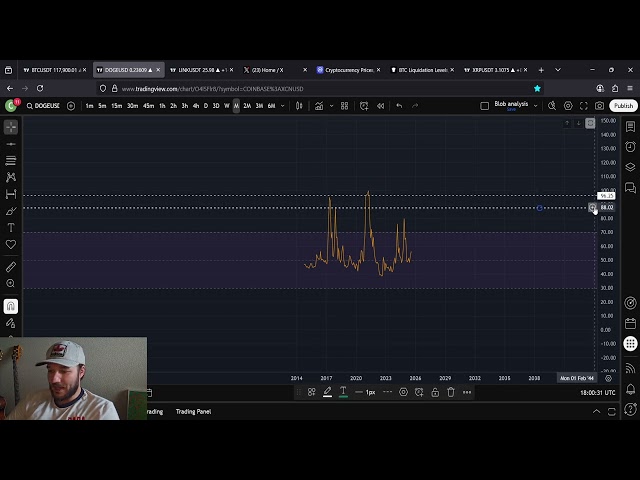Expand more options on the drawing toolbar

pyautogui.click(x=466, y=392)
